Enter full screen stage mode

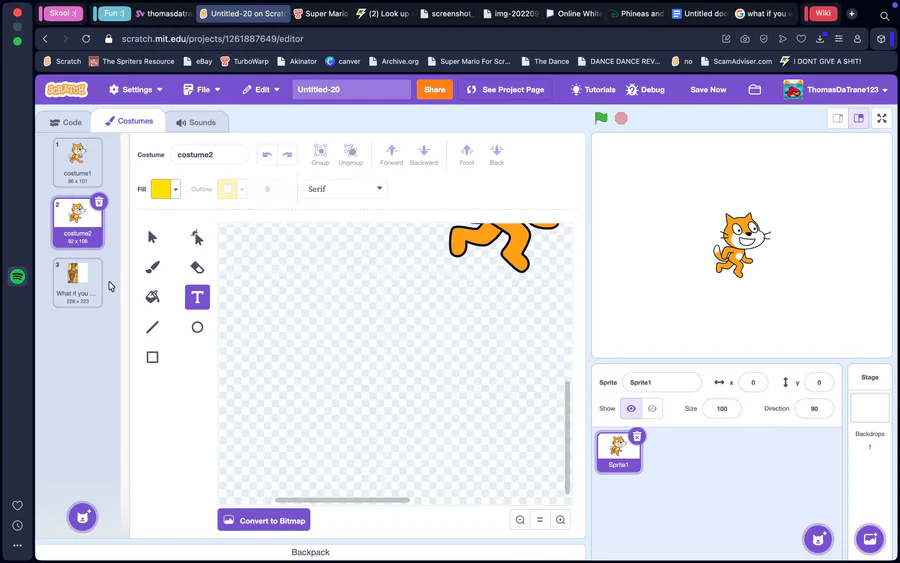(x=882, y=118)
